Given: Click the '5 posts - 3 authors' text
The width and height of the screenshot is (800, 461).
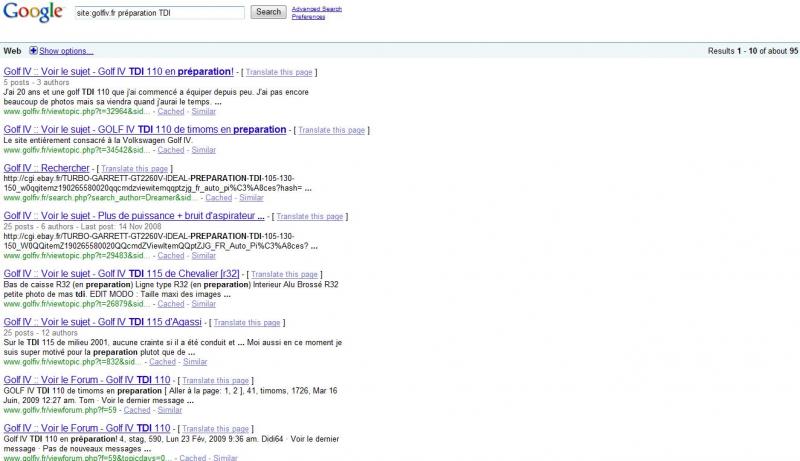Looking at the screenshot, I should [36, 82].
